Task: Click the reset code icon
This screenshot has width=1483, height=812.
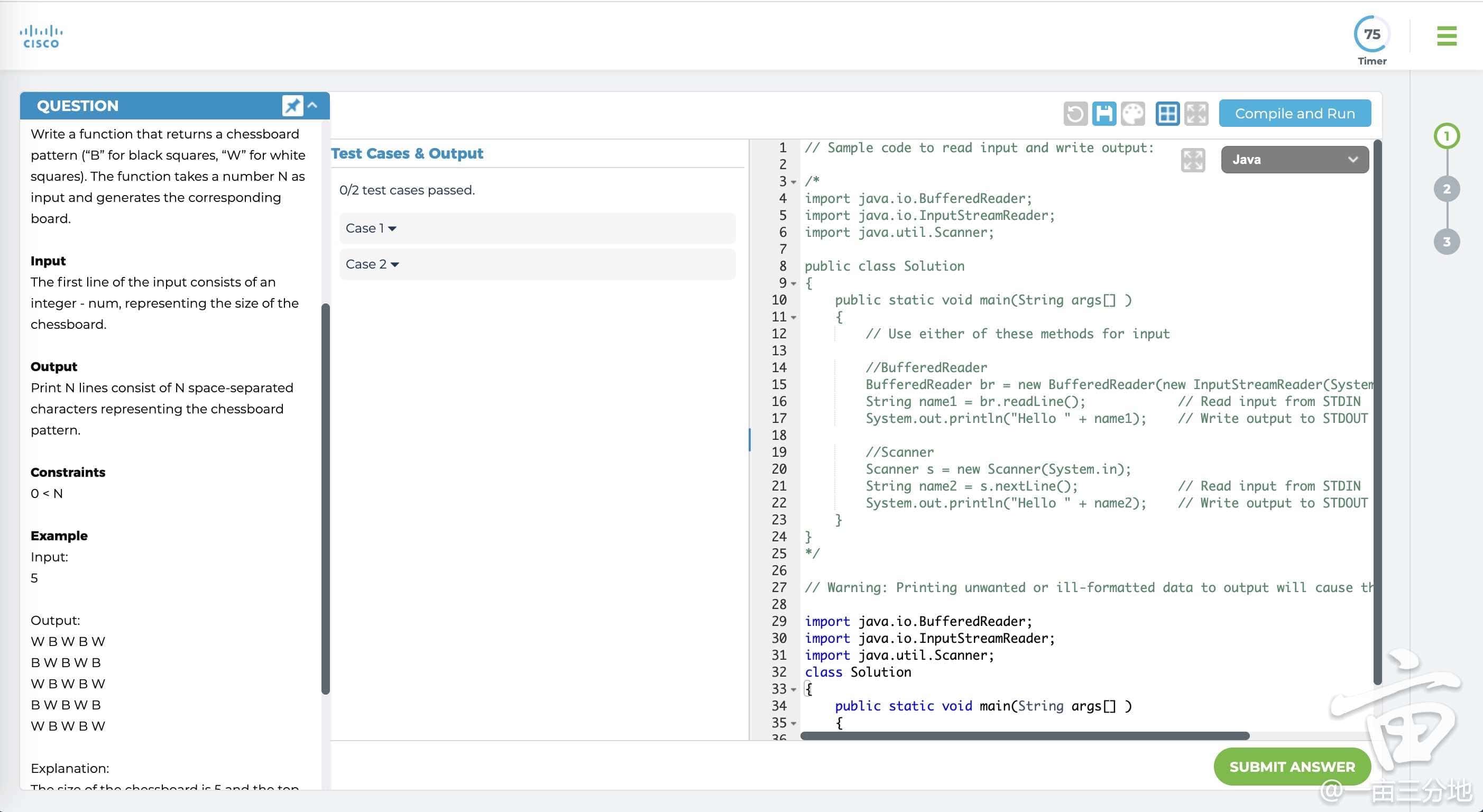Action: click(x=1075, y=113)
